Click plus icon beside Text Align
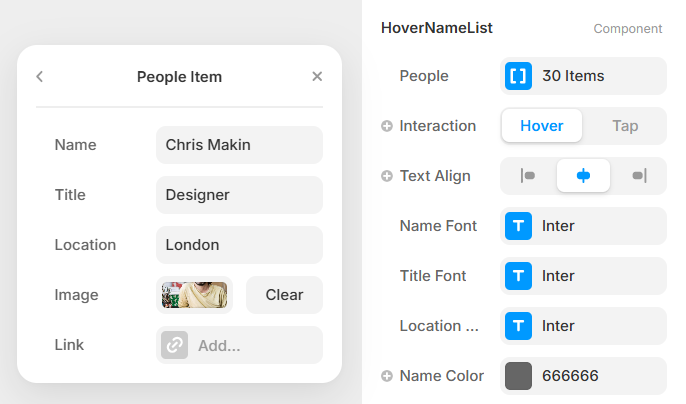Screen dimensions: 686x404 tap(387, 176)
